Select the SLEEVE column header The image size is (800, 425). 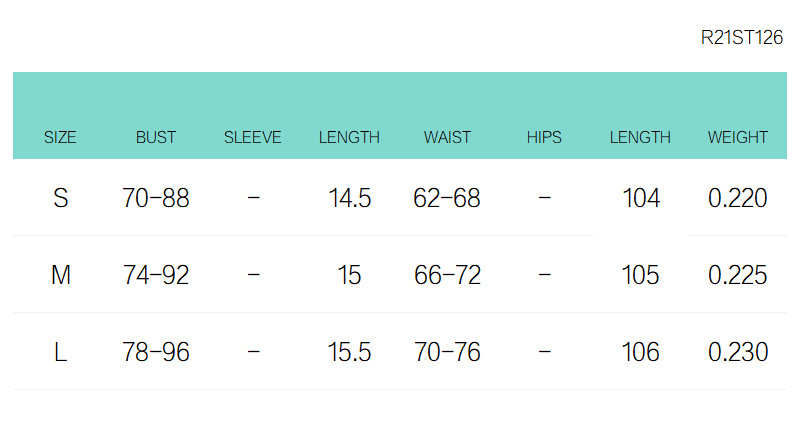point(253,138)
